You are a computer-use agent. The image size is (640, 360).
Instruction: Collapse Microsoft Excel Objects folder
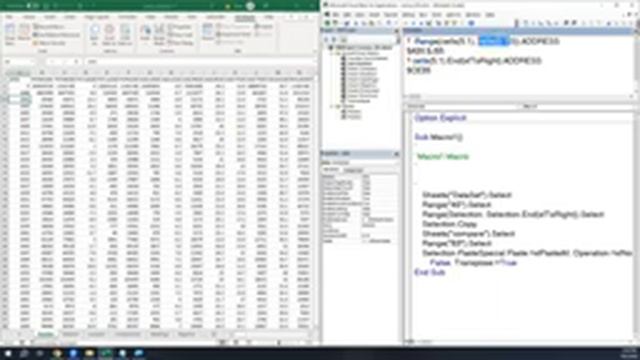pyautogui.click(x=332, y=53)
